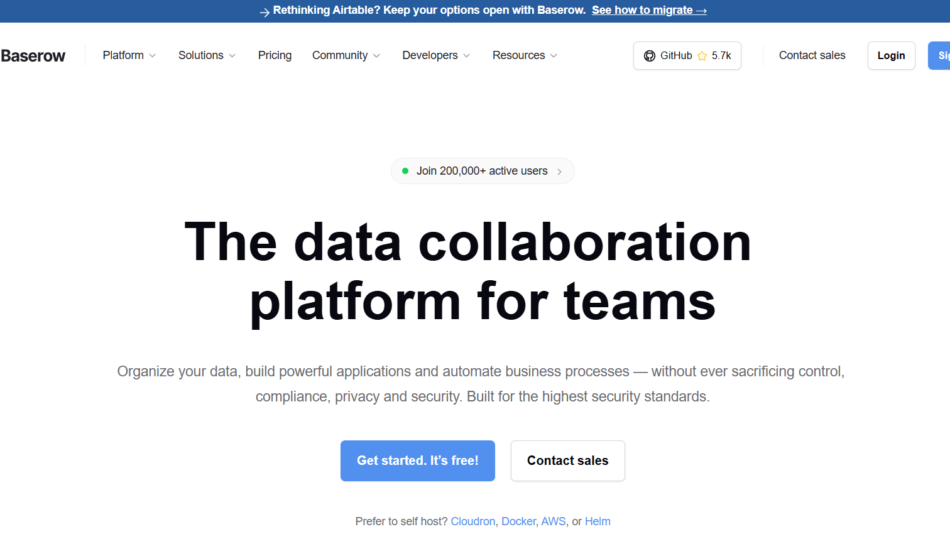The width and height of the screenshot is (950, 534).
Task: Click the Contact sales button under the headline
Action: point(568,461)
